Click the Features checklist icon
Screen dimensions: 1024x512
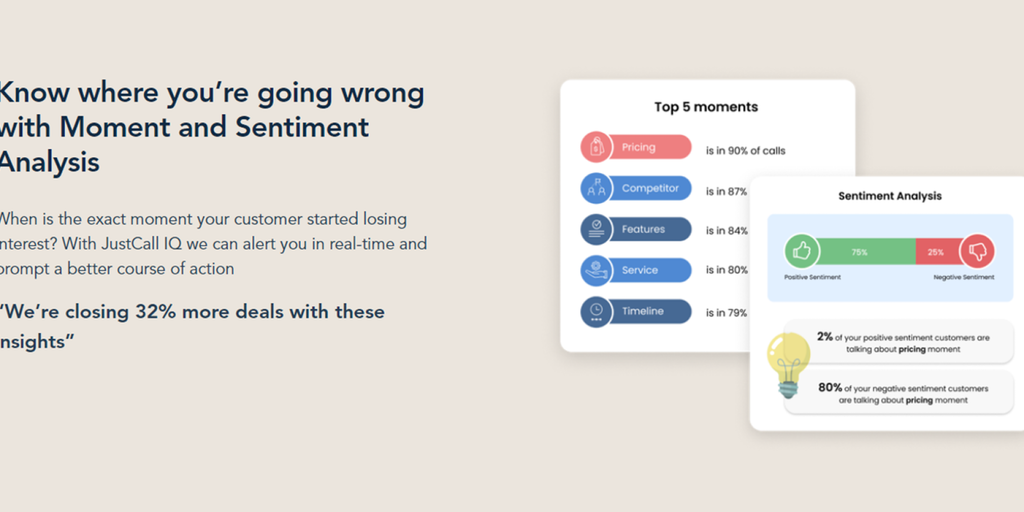(x=597, y=229)
